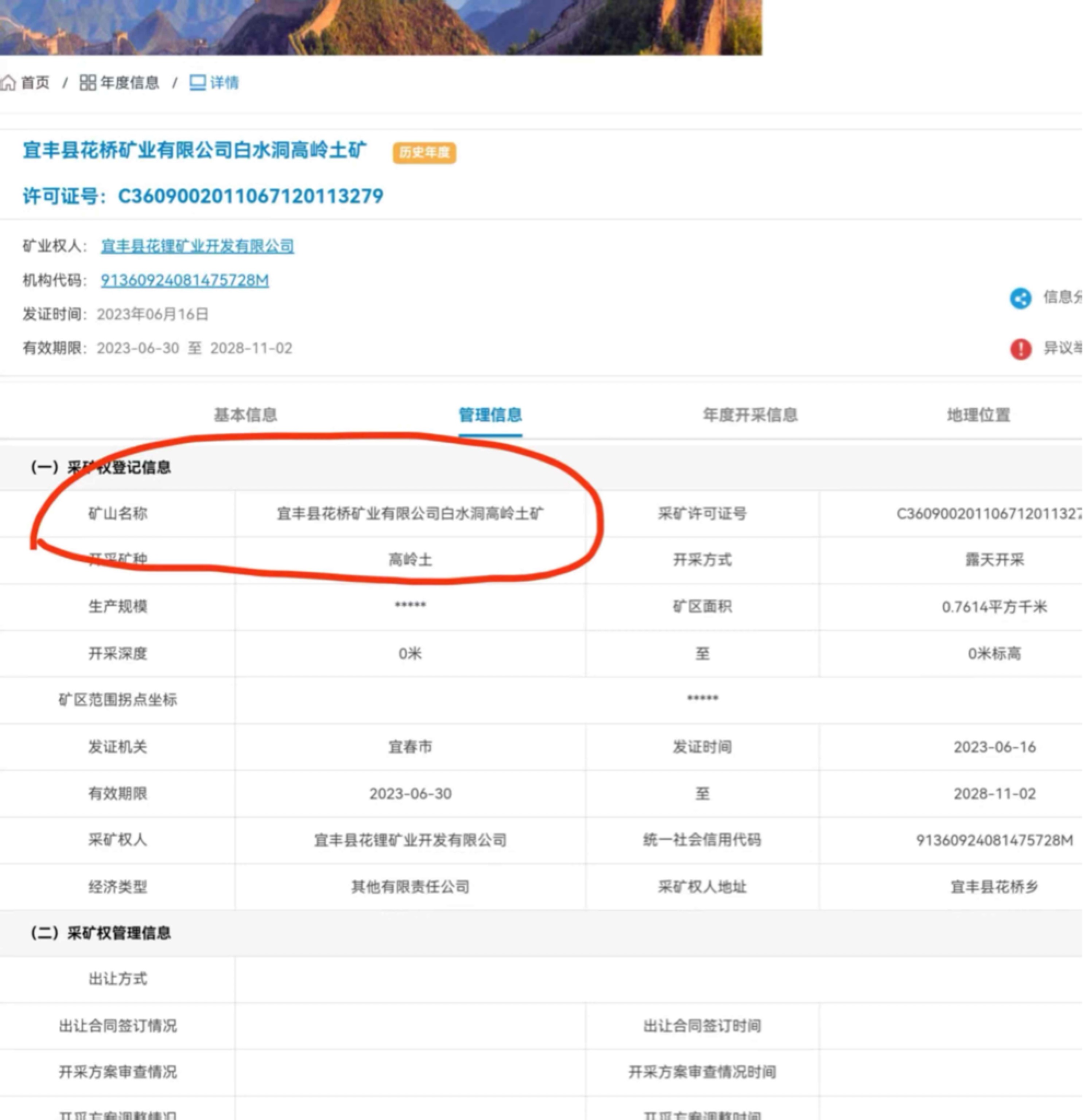The image size is (1083, 1120).
Task: Click the mine title 宜丰县花桥矿业有限公司白水洞高岭土矿 heading
Action: pyautogui.click(x=195, y=150)
